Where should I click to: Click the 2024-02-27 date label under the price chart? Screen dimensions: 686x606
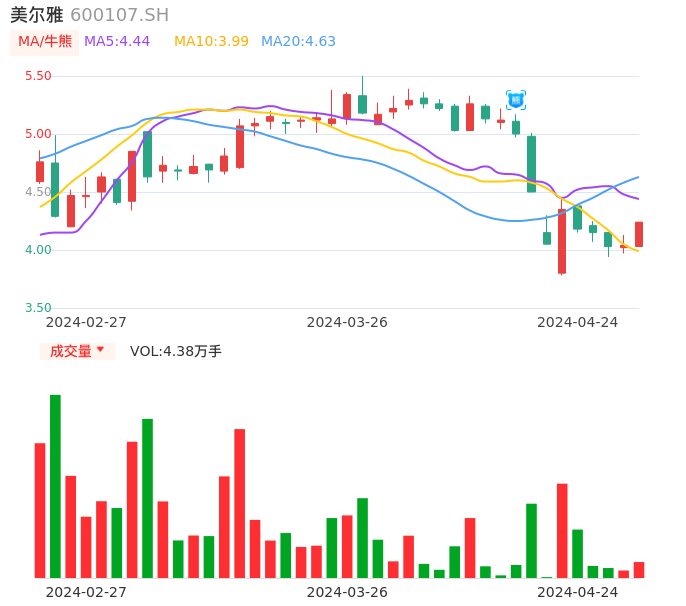[86, 322]
